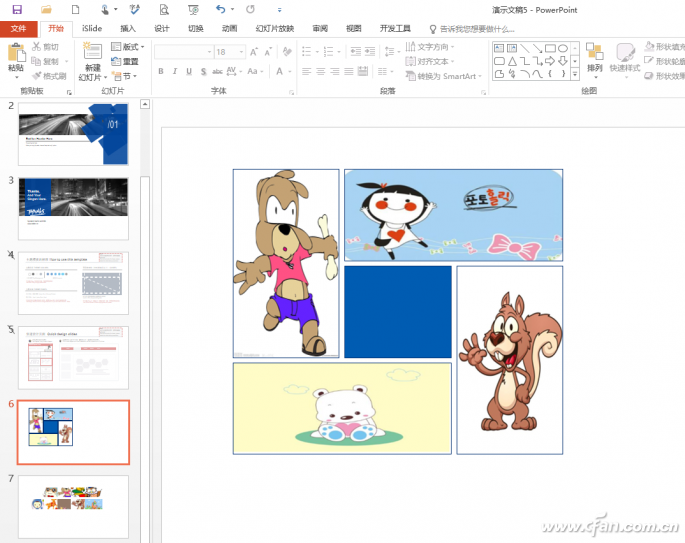The height and width of the screenshot is (543, 685).
Task: Open the font color picker (A)
Action: point(279,71)
